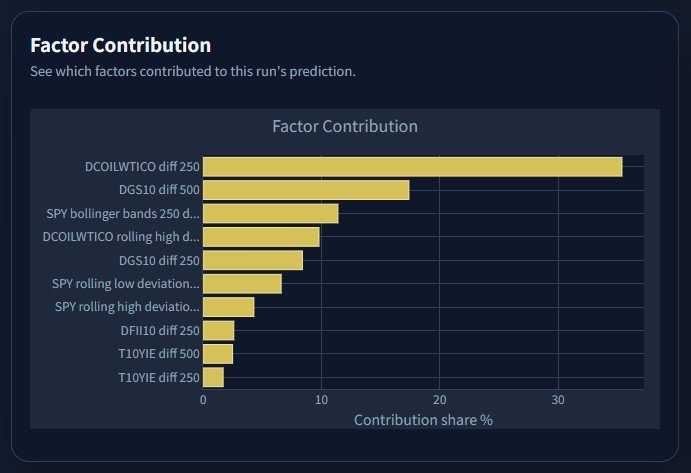Click the DGS10 diff 500 axis label
The width and height of the screenshot is (691, 473).
tap(159, 190)
